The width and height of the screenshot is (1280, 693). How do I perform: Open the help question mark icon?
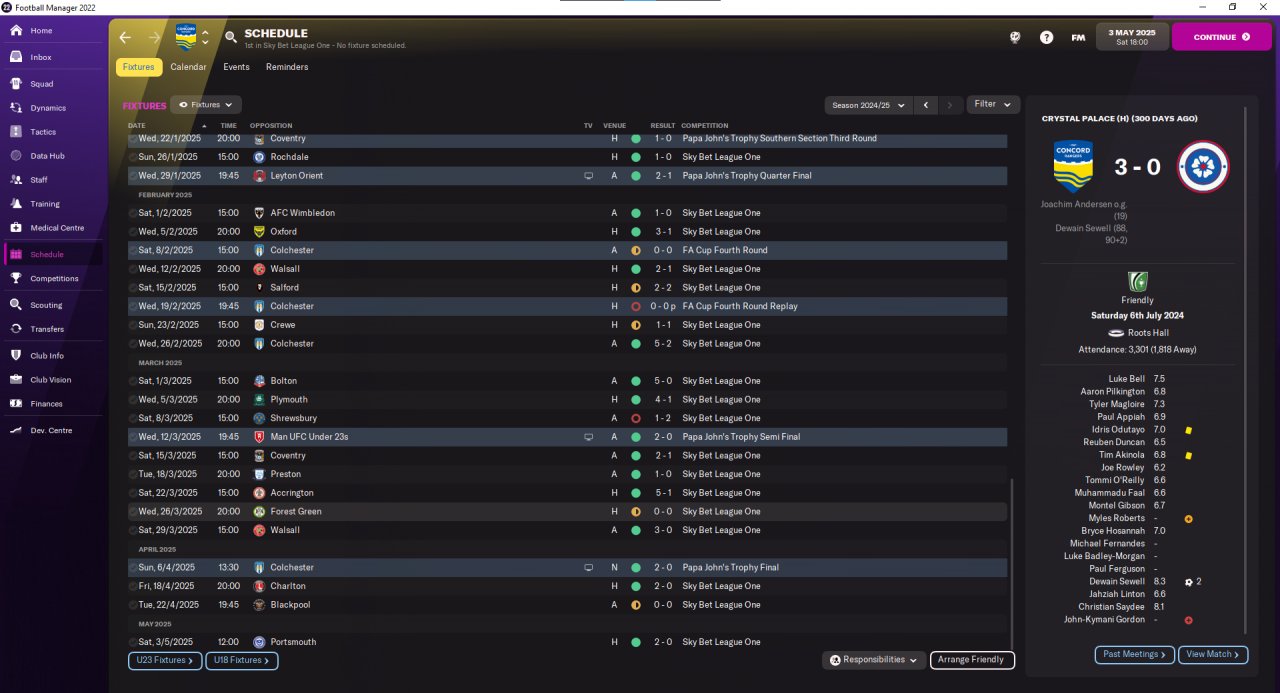1046,37
